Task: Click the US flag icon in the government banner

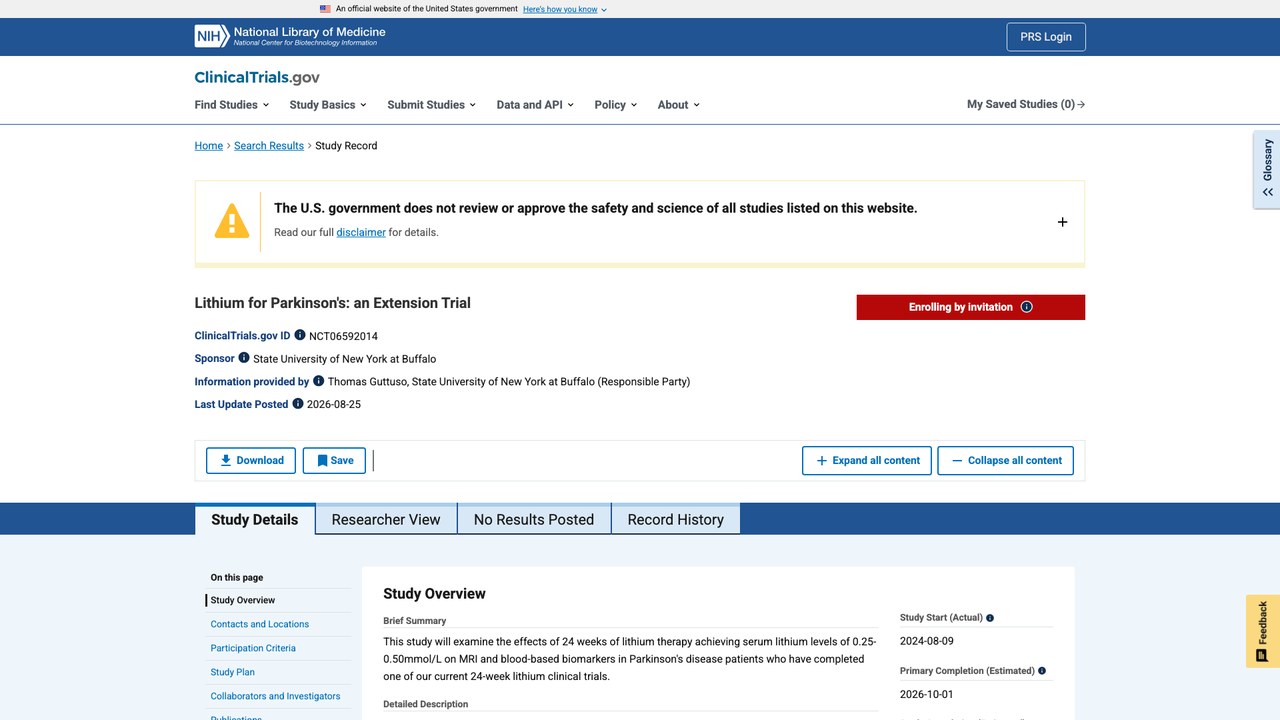Action: click(325, 9)
